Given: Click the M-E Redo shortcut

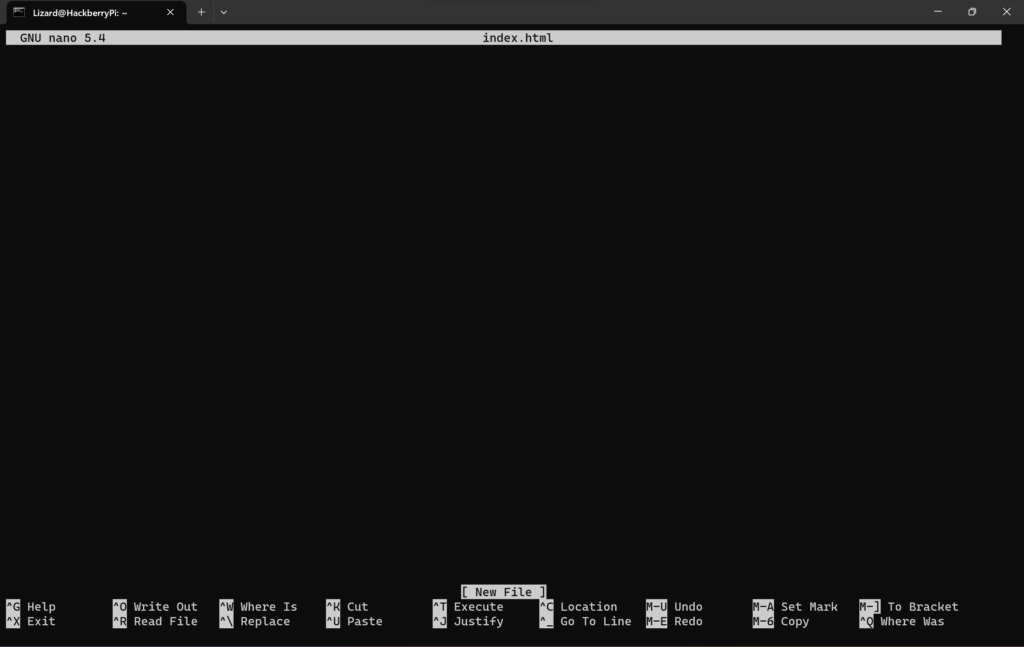Looking at the screenshot, I should coord(674,622).
